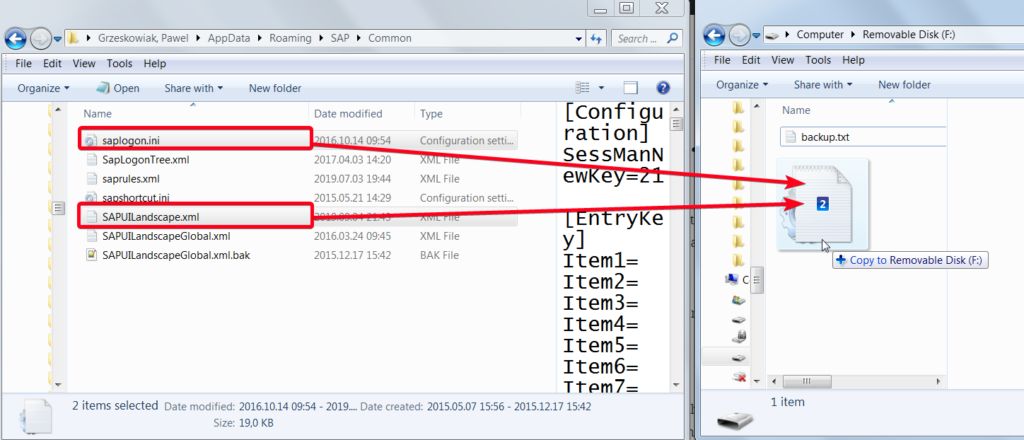Click the search magnifier icon
Viewport: 1024px width, 440px height.
675,39
